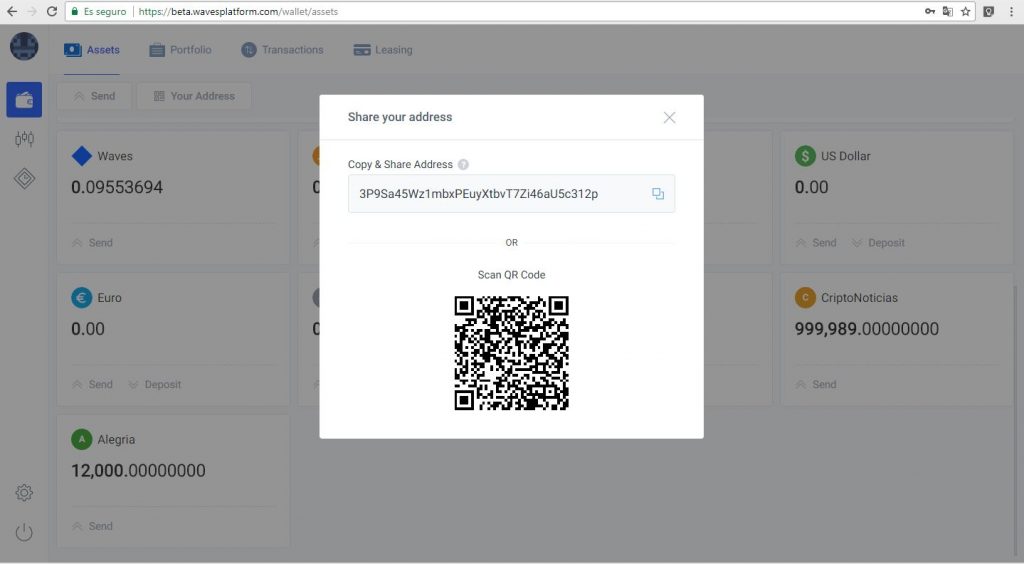The height and width of the screenshot is (564, 1024).
Task: Click the top Send button
Action: tap(95, 96)
